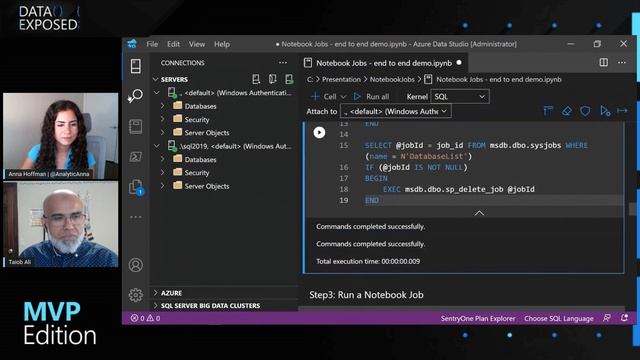Clear results with the eraser icon

567,111
